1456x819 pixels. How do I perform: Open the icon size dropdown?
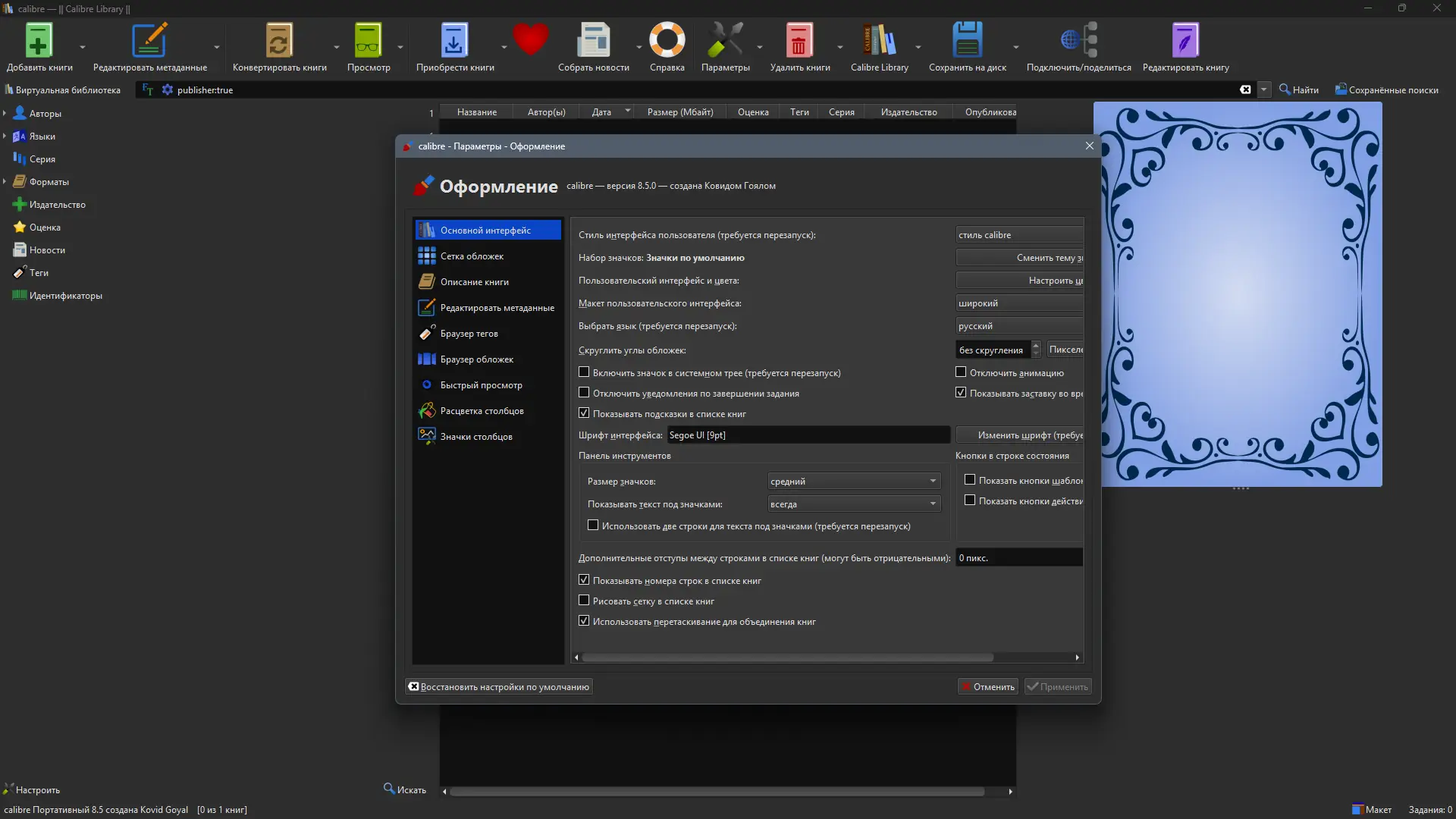pos(854,482)
